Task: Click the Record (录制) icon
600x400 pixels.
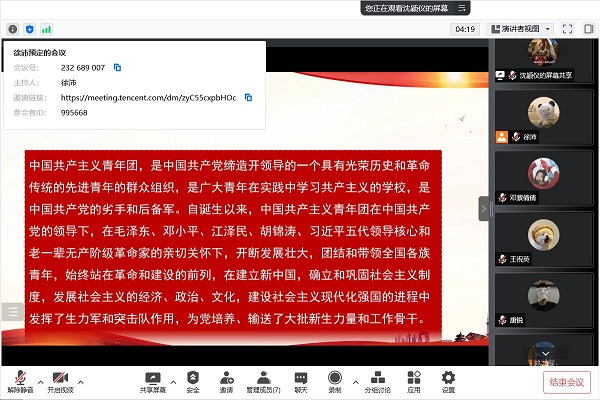Action: tap(334, 379)
